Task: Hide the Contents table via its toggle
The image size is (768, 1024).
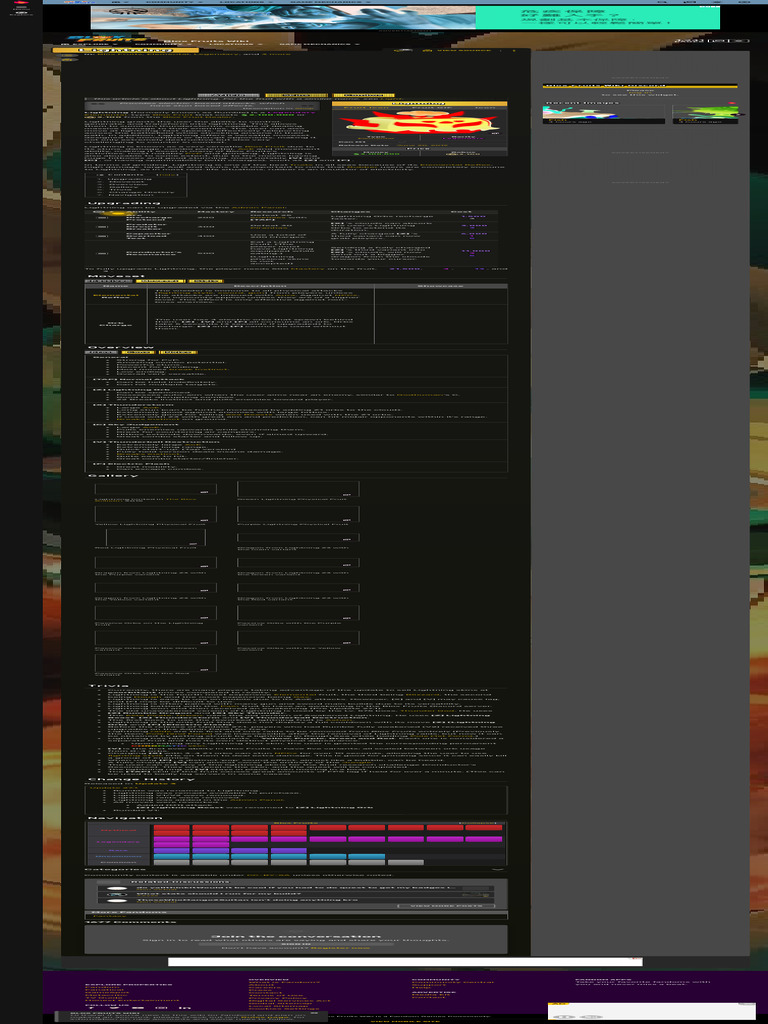Action: (167, 176)
